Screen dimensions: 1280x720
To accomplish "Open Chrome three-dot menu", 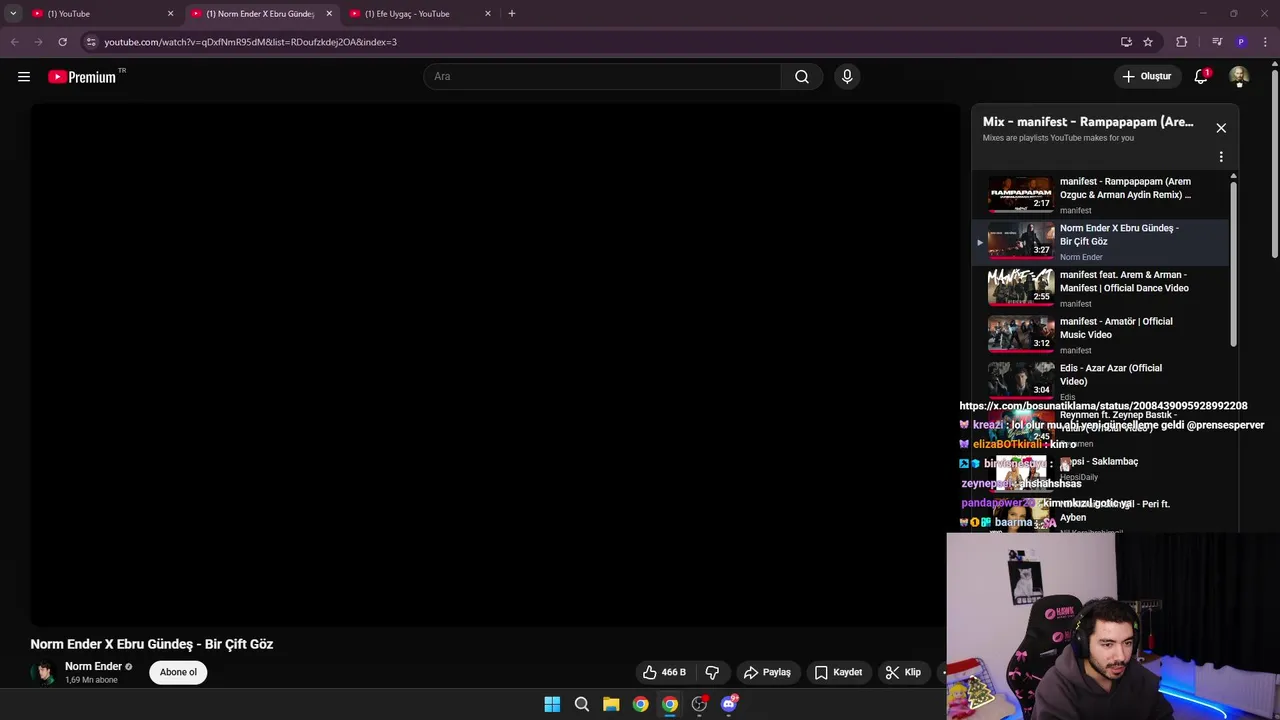I will click(x=1266, y=42).
